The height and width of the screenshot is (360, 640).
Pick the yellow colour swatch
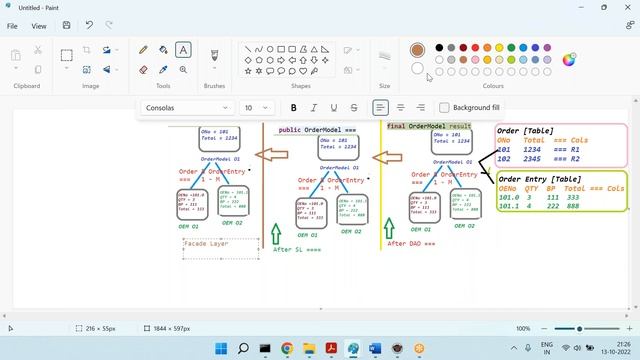[499, 48]
